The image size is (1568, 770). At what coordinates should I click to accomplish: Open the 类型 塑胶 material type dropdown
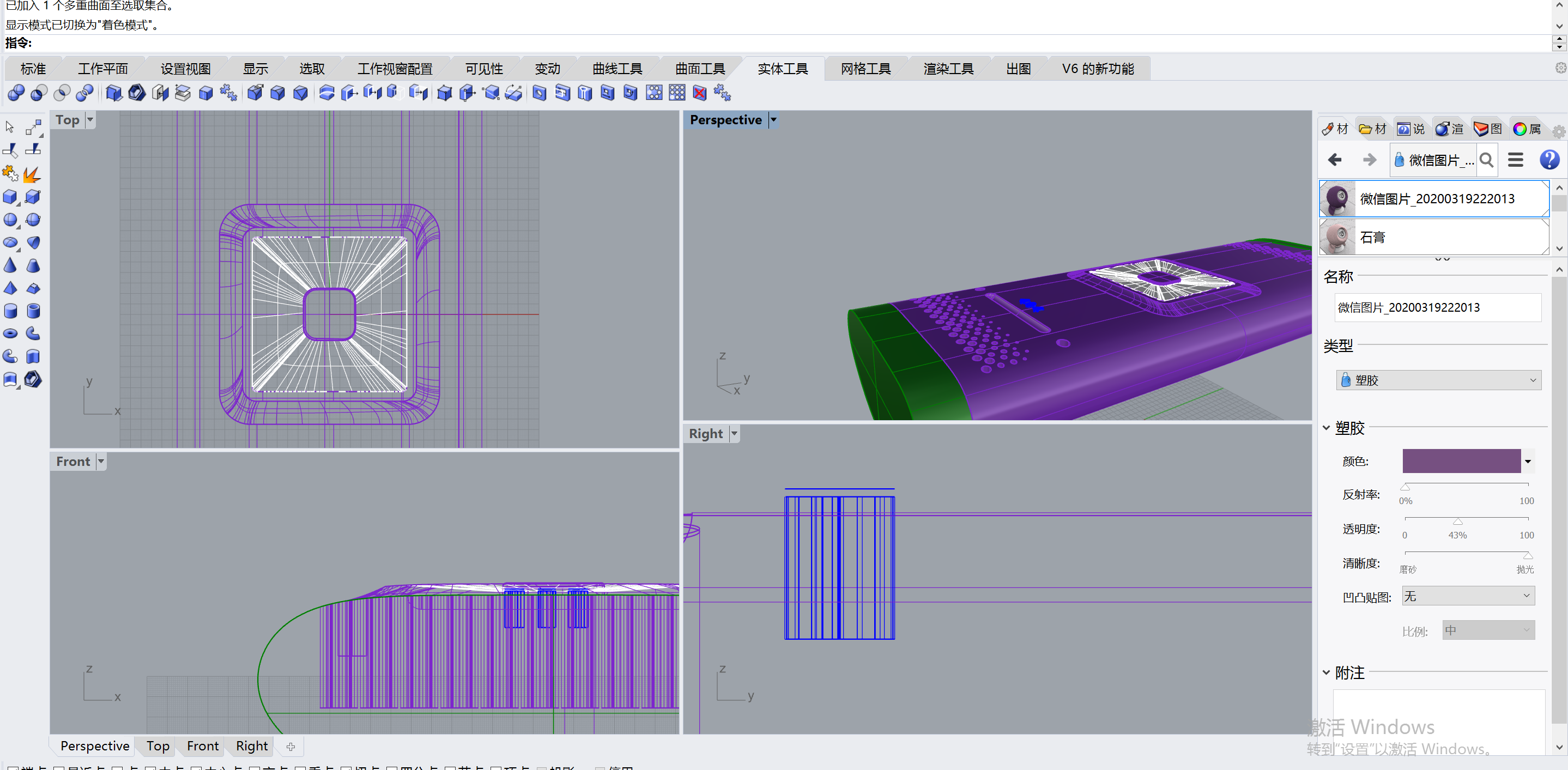(x=1438, y=380)
